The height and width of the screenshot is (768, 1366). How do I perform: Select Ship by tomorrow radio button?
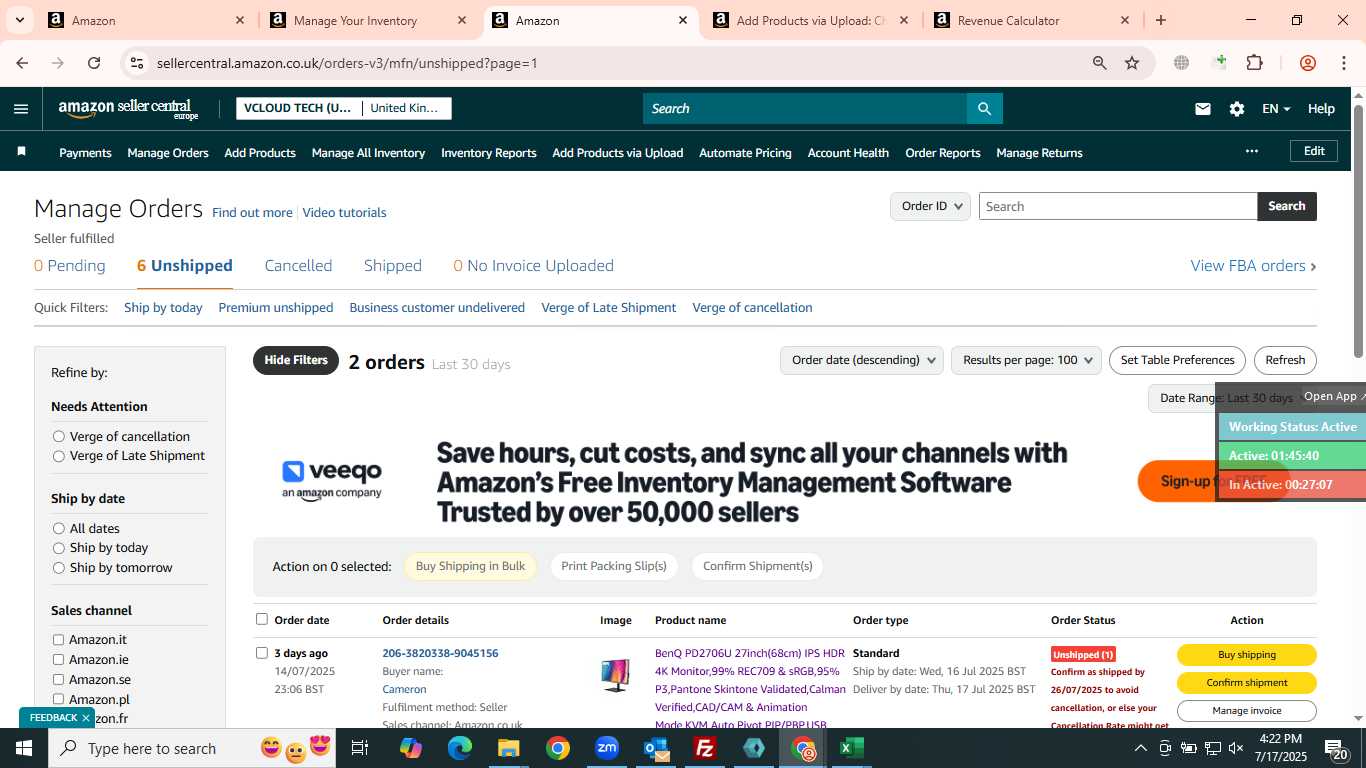[x=59, y=568]
